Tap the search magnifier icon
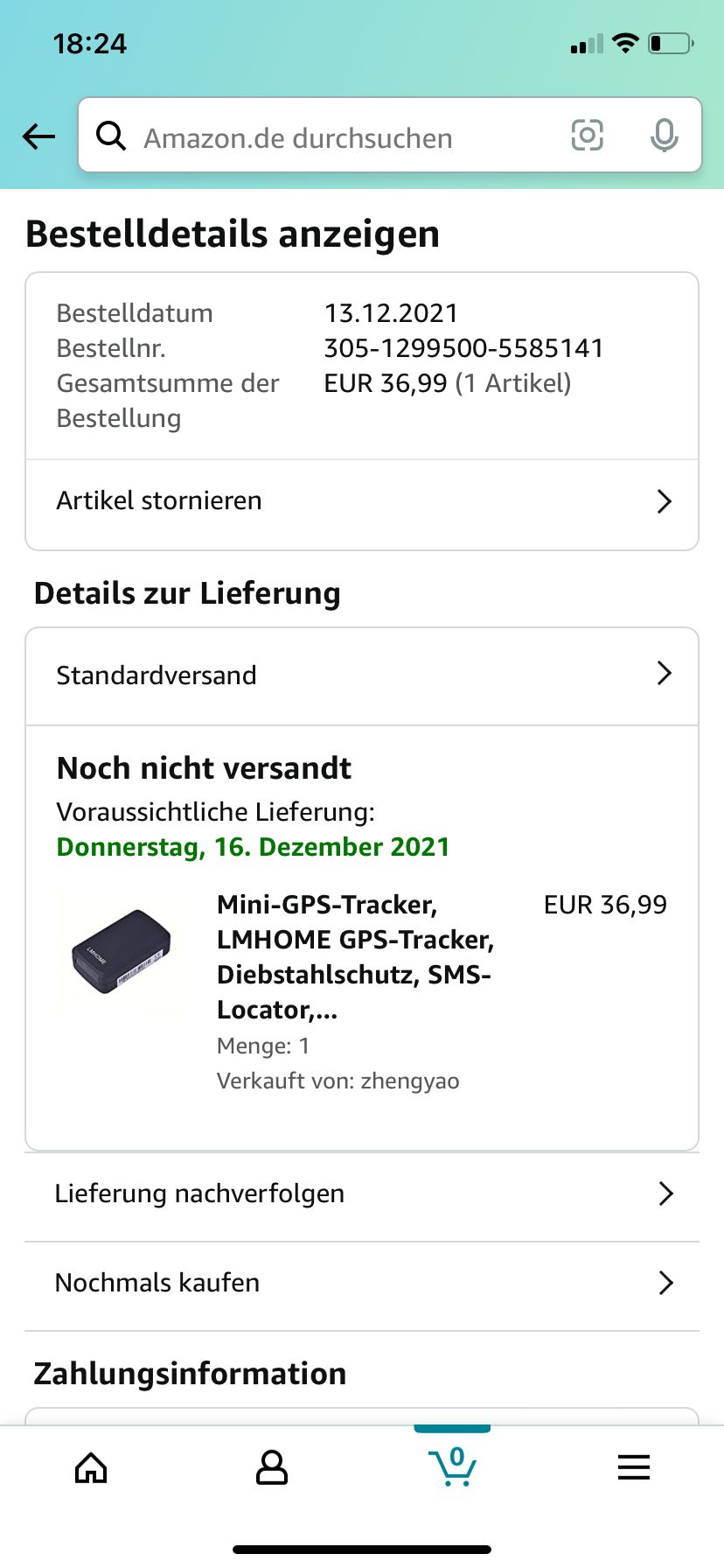Viewport: 724px width, 1568px height. [111, 136]
